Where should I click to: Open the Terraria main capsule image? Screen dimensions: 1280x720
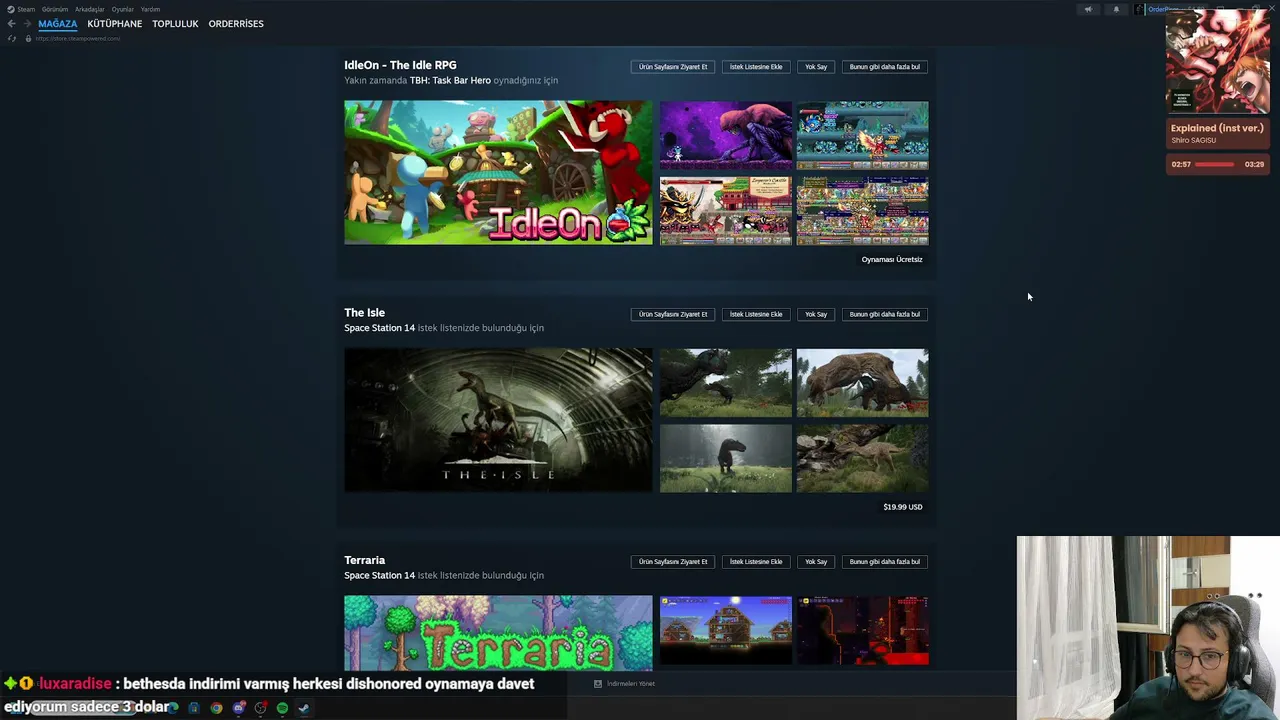[x=498, y=633]
